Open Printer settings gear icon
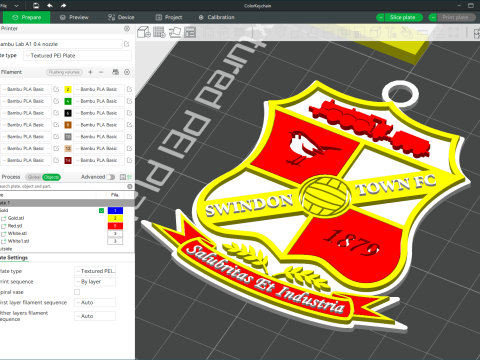Viewport: 480px width, 360px height. click(127, 29)
